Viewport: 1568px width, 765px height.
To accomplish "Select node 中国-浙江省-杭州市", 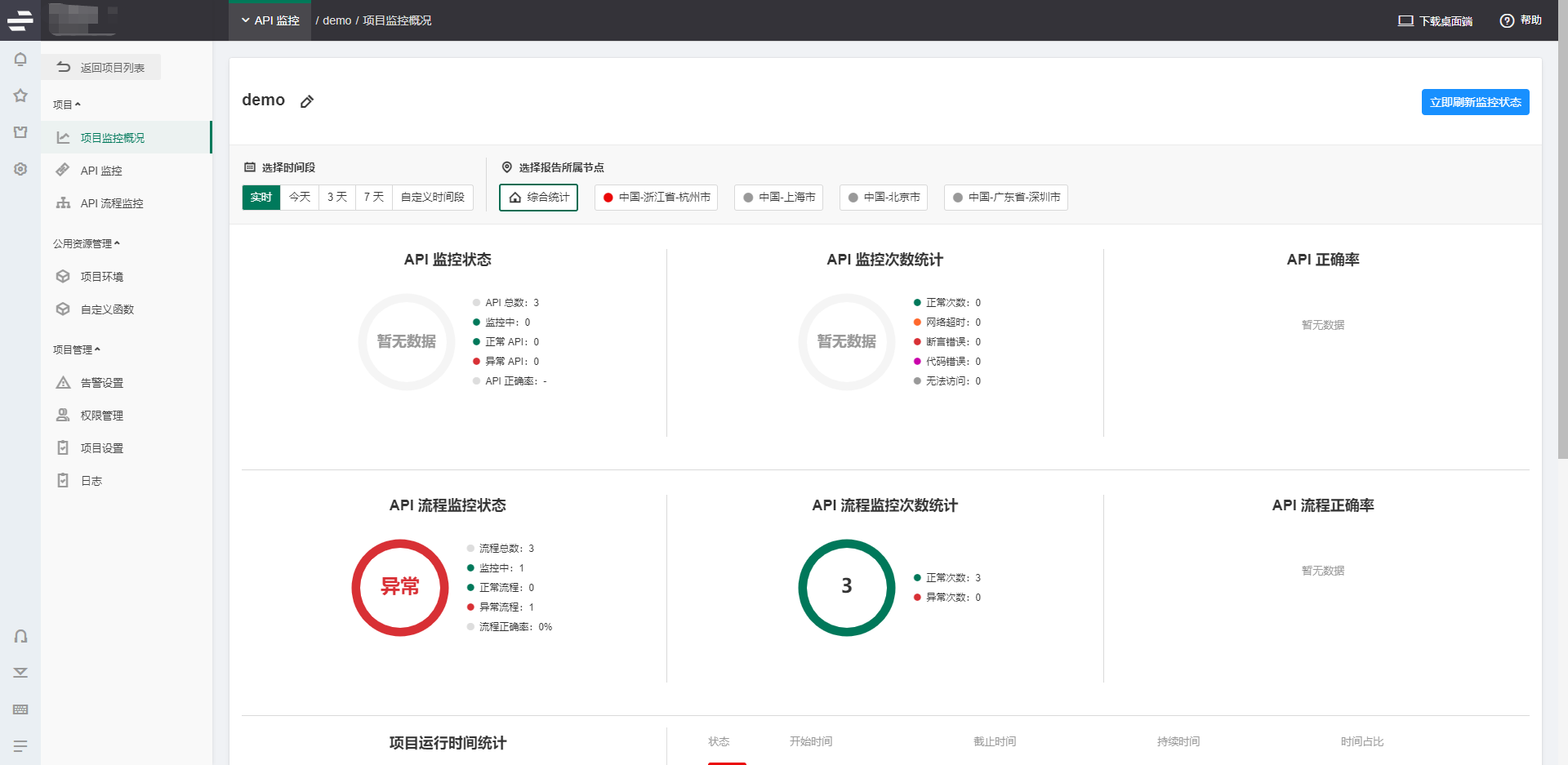I will [x=656, y=197].
